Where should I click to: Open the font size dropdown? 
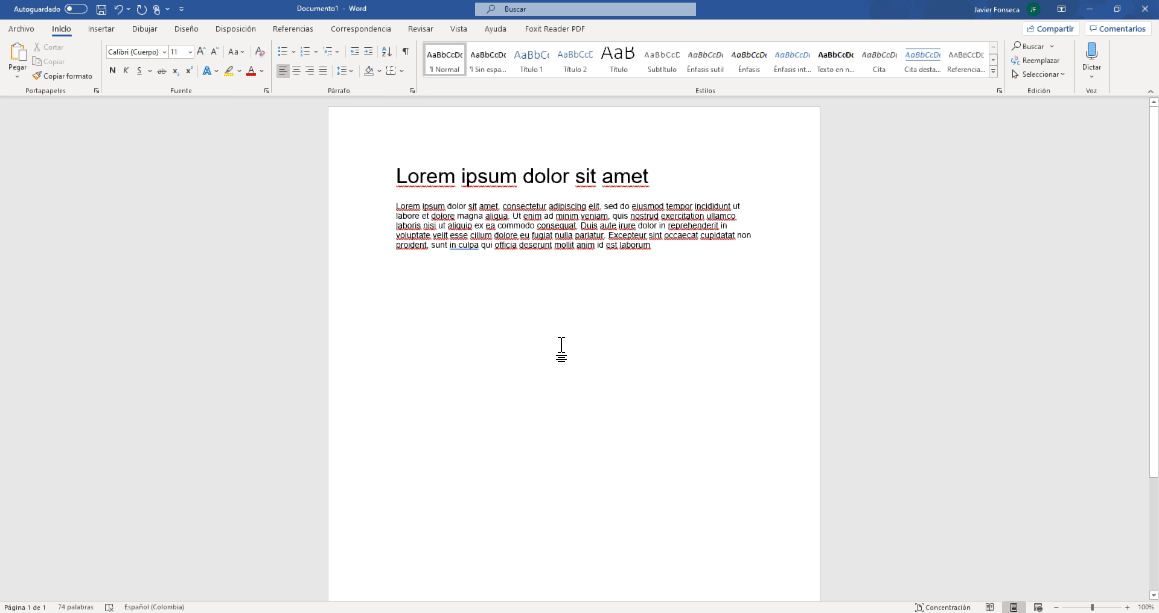click(x=190, y=52)
